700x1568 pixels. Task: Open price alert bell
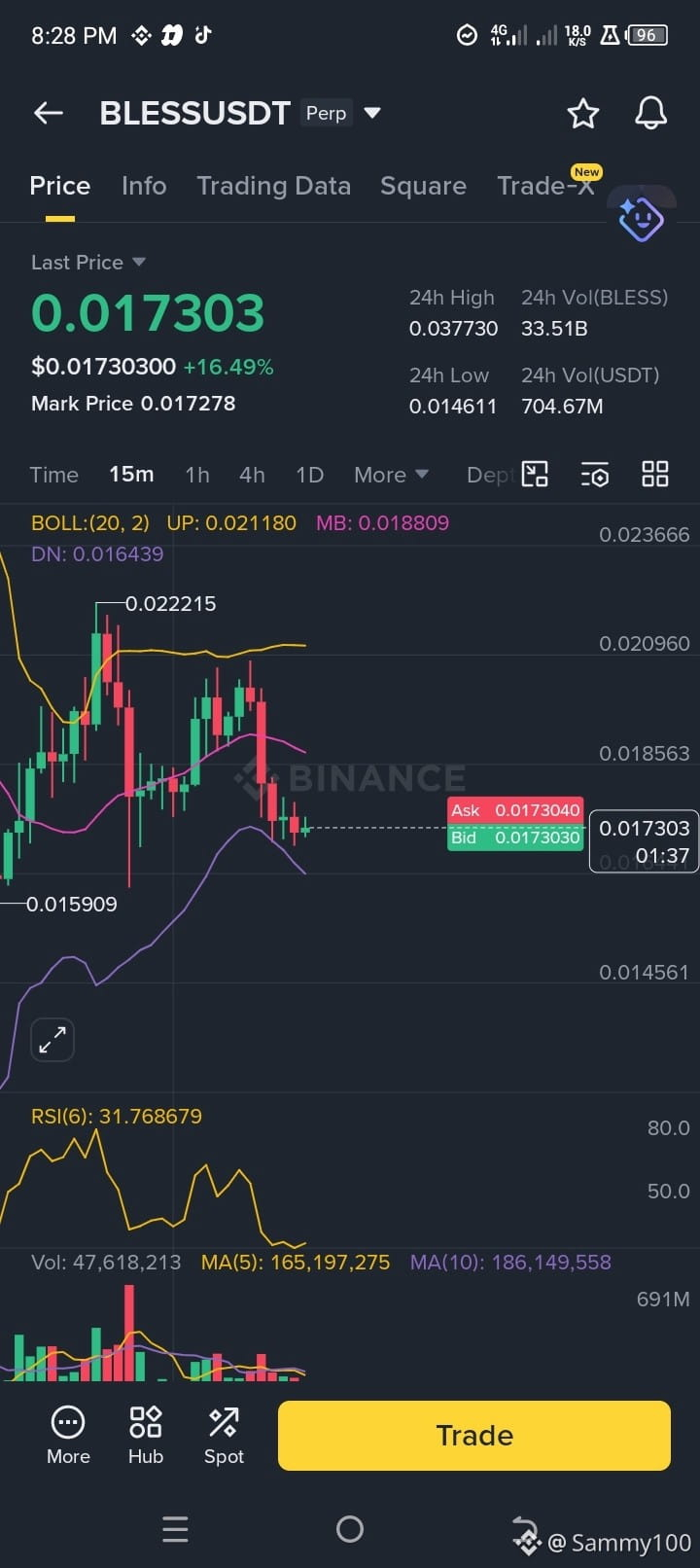point(651,113)
